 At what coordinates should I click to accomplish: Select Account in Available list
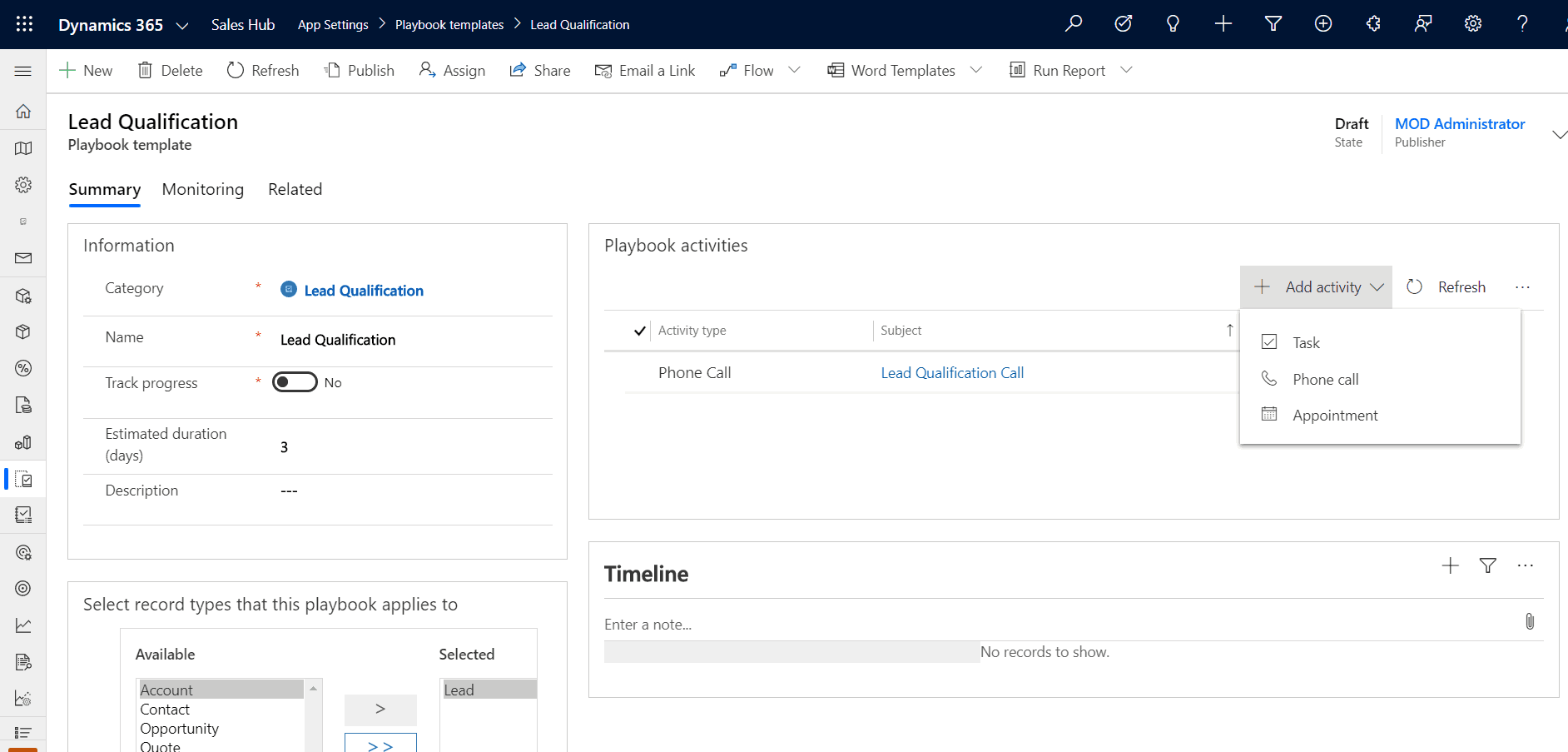pyautogui.click(x=221, y=690)
